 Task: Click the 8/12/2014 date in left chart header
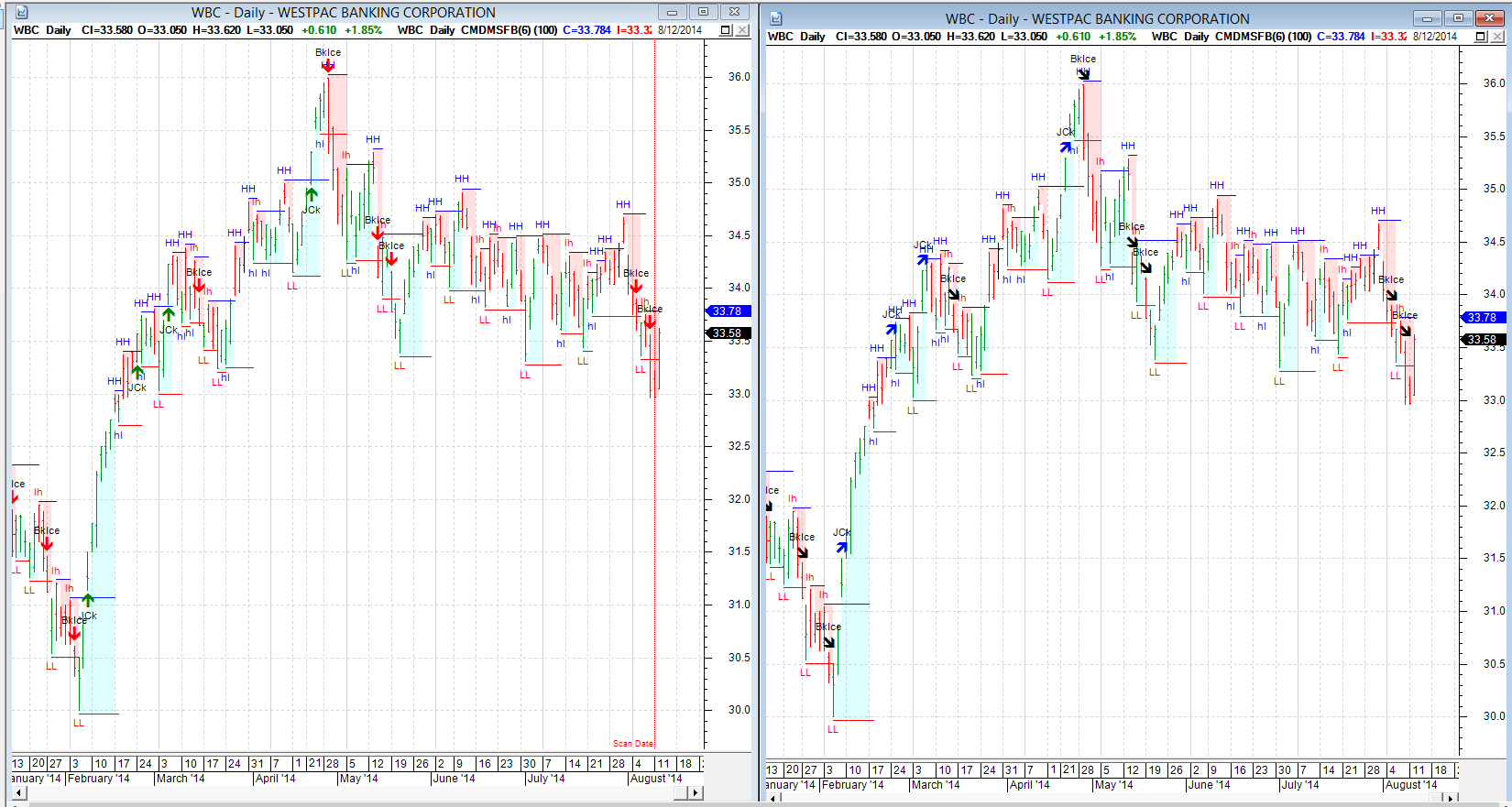pyautogui.click(x=680, y=30)
